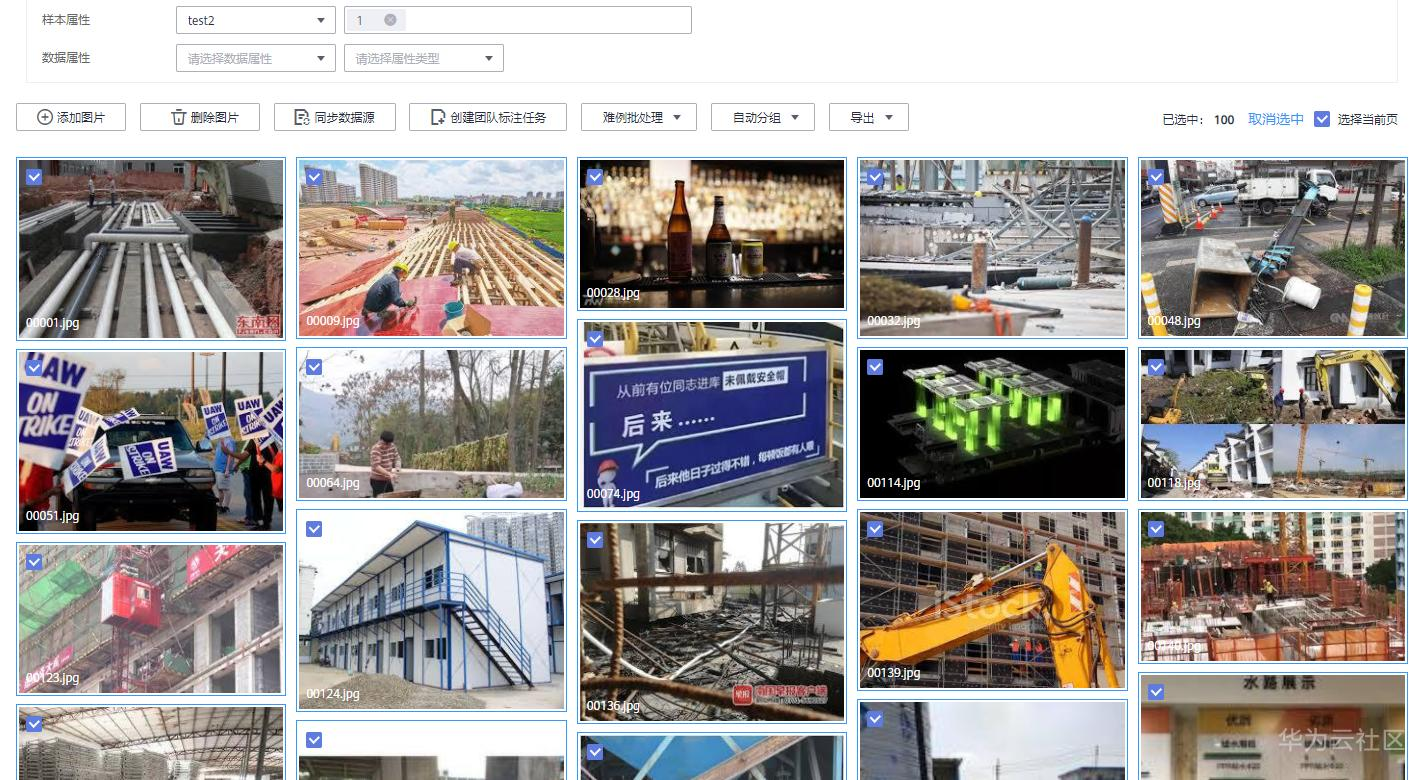Open the 请选择数据属性 dropdown
This screenshot has height=780, width=1425.
256,58
